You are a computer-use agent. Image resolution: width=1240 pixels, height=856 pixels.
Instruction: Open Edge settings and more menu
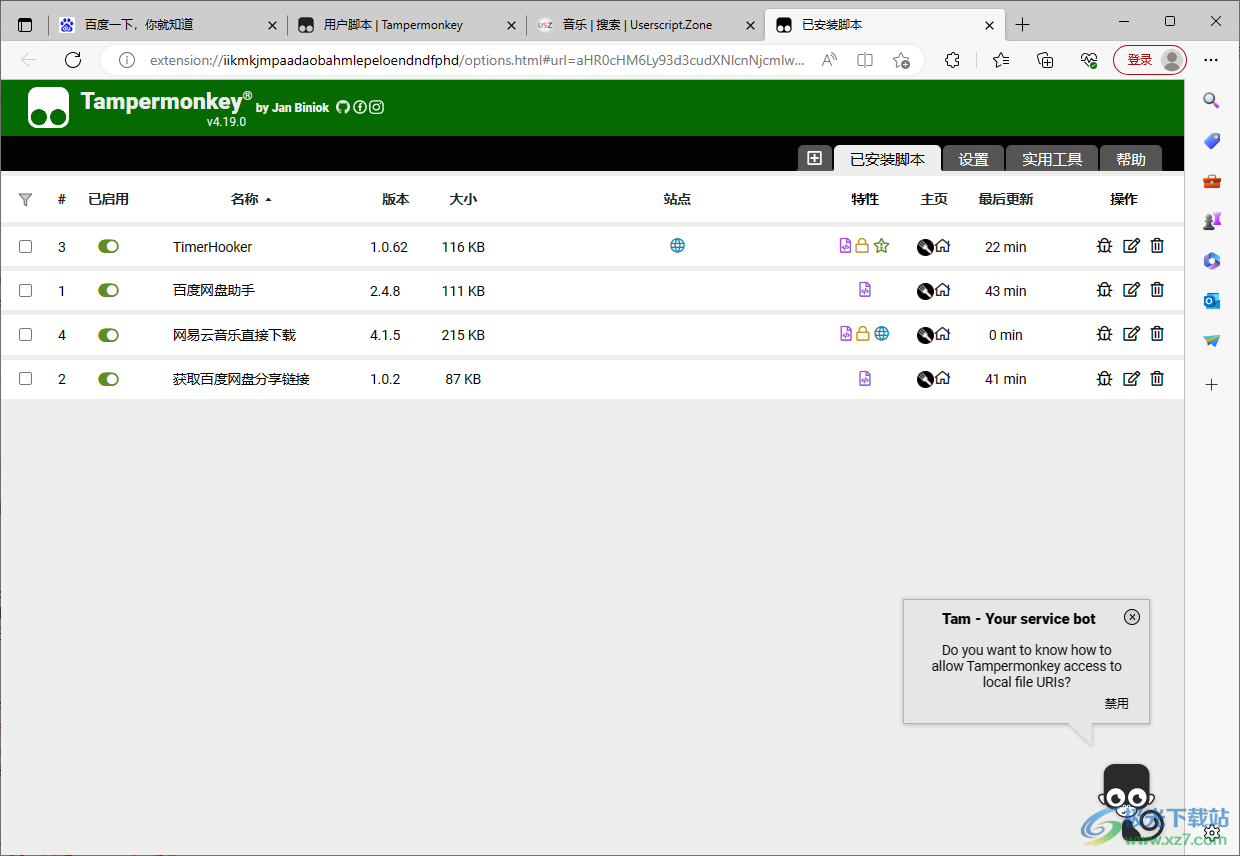[x=1211, y=60]
